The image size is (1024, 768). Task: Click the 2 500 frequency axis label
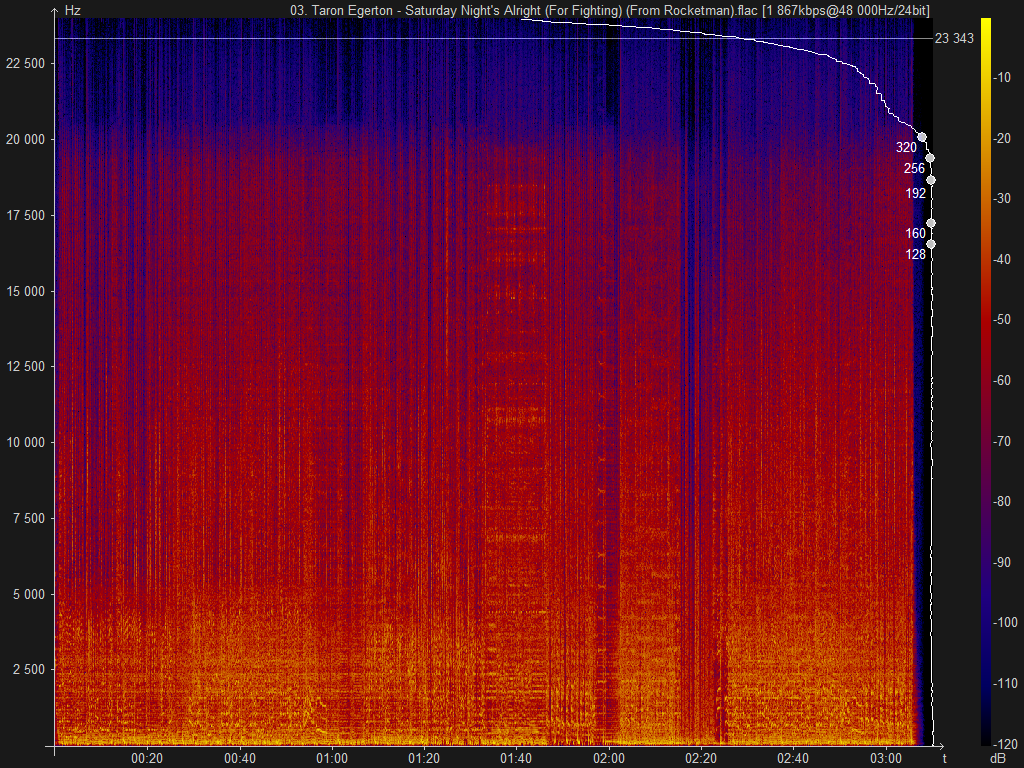coord(29,669)
